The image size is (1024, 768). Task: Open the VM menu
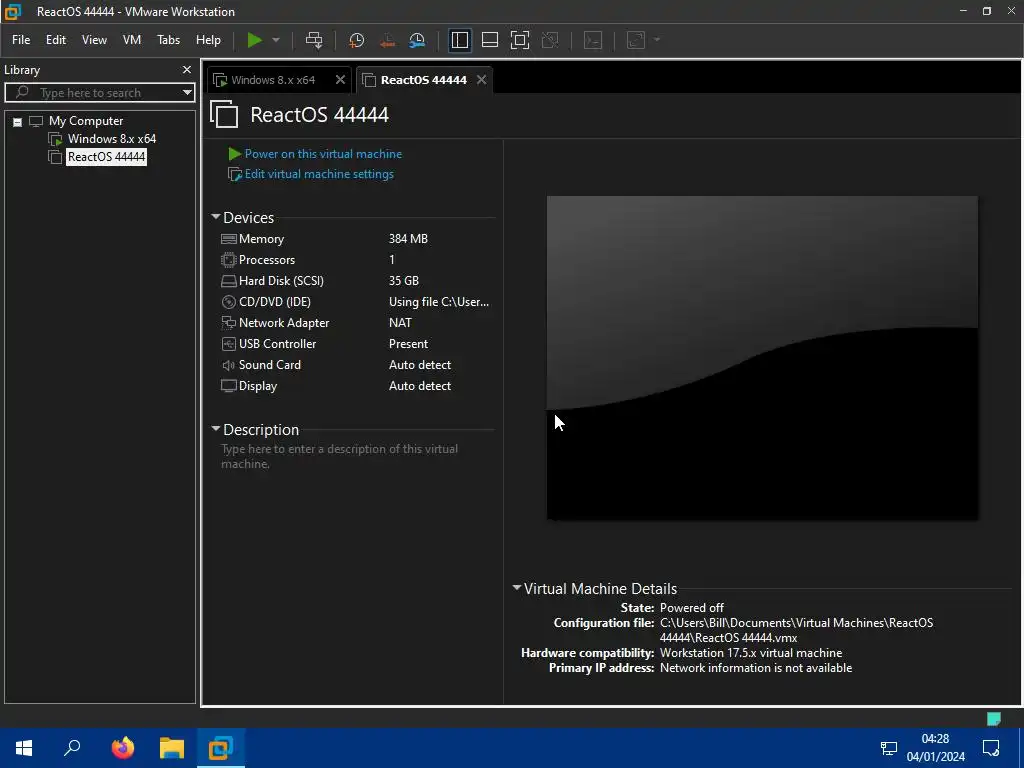[132, 40]
